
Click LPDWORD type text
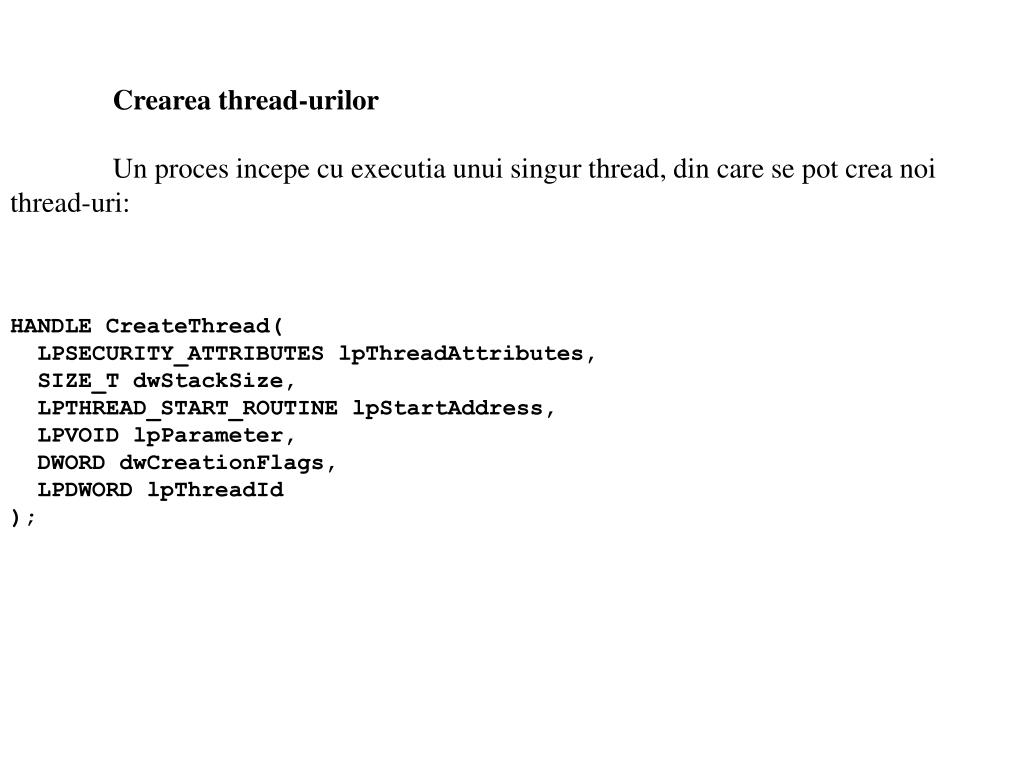[85, 490]
